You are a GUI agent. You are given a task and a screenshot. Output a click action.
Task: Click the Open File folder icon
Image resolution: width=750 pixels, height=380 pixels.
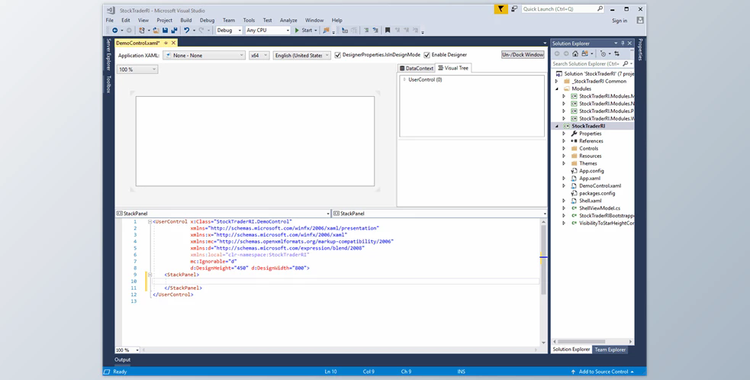click(x=156, y=30)
